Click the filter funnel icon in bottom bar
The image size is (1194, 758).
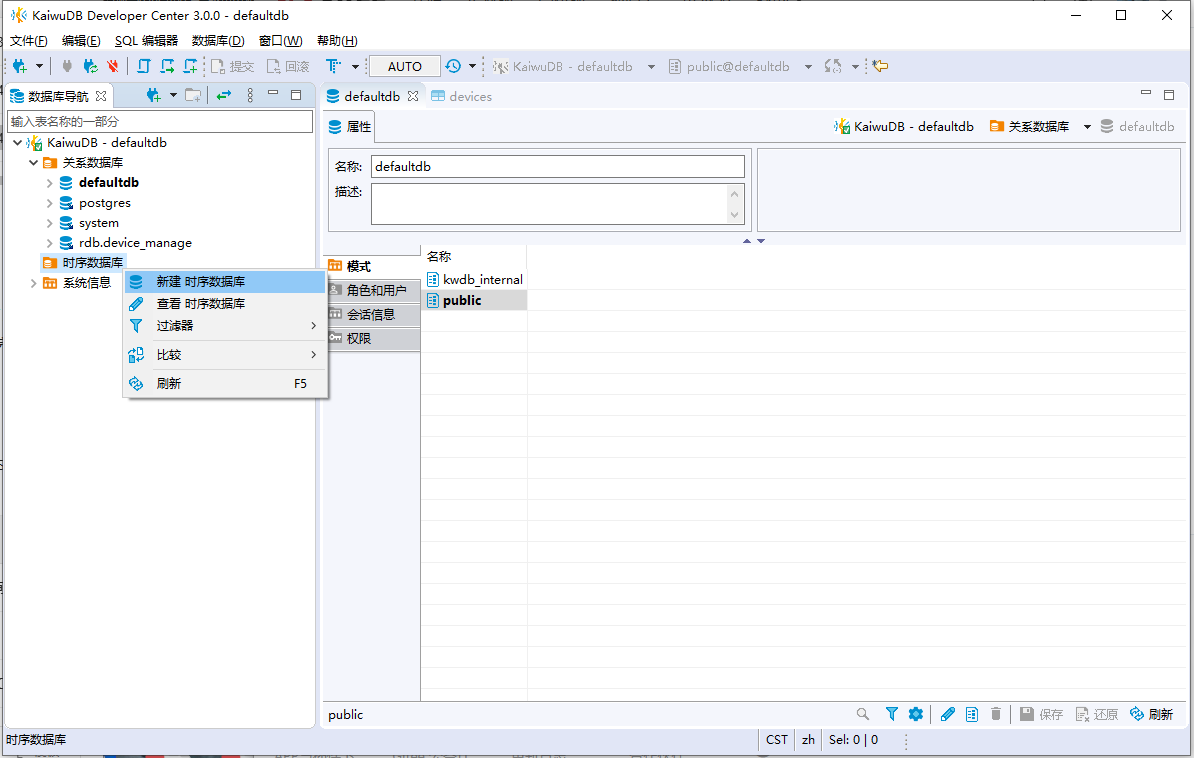(x=891, y=714)
